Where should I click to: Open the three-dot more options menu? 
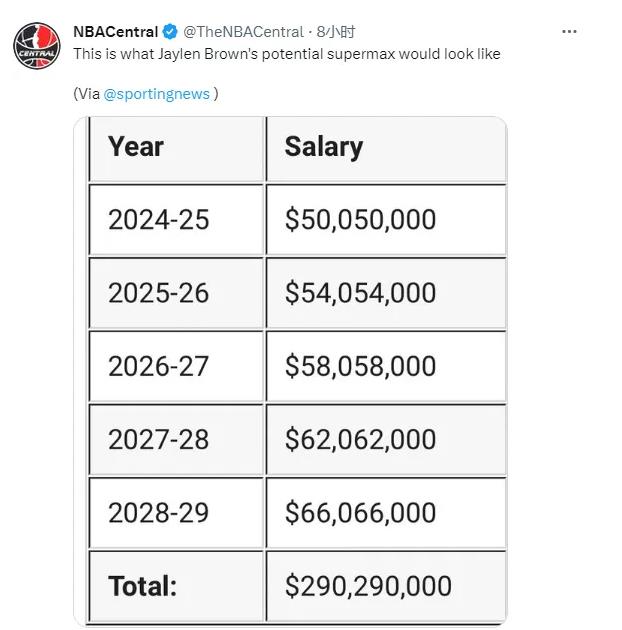pos(569,31)
